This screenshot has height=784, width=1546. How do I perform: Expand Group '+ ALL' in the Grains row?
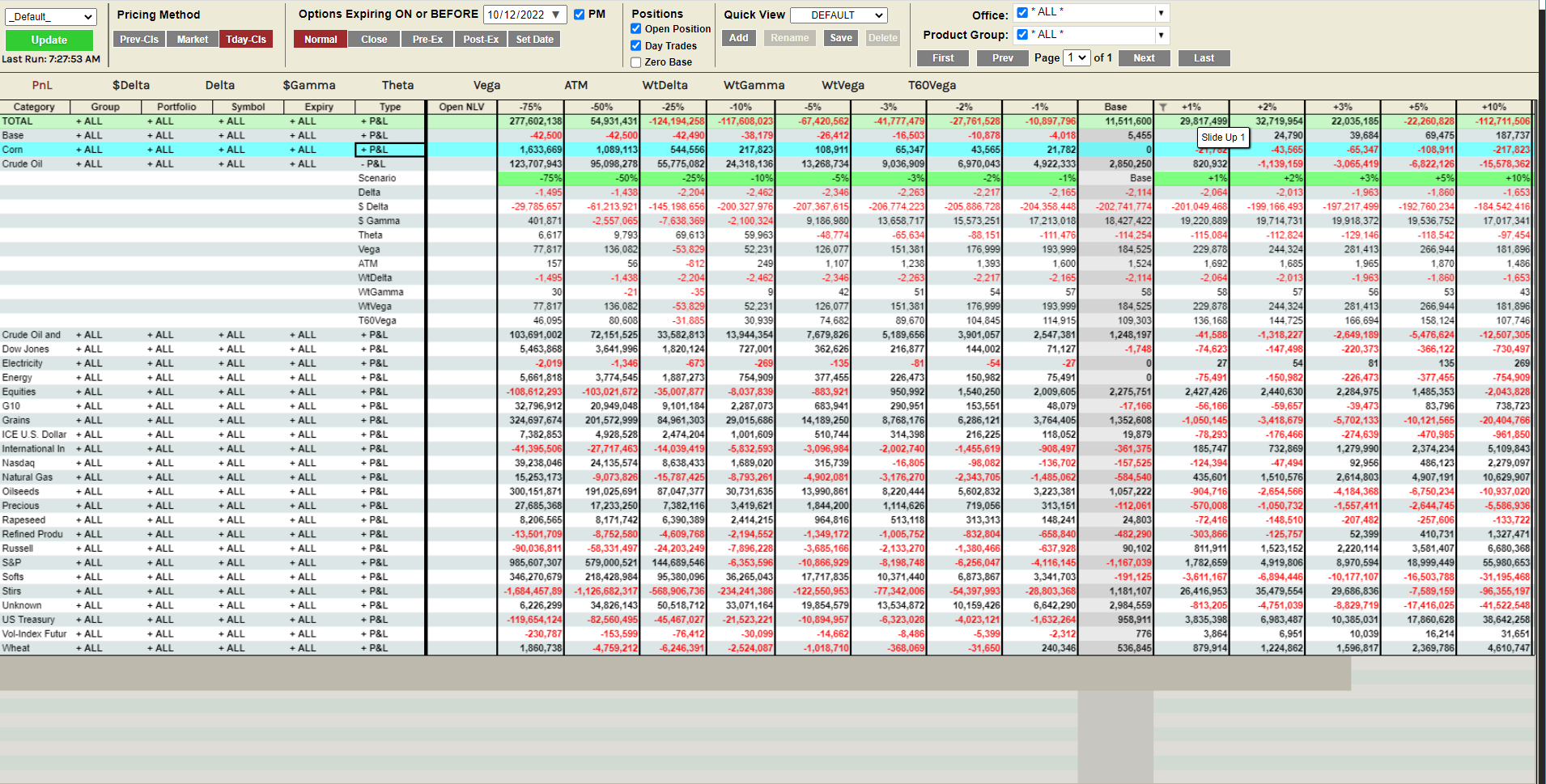[x=89, y=421]
